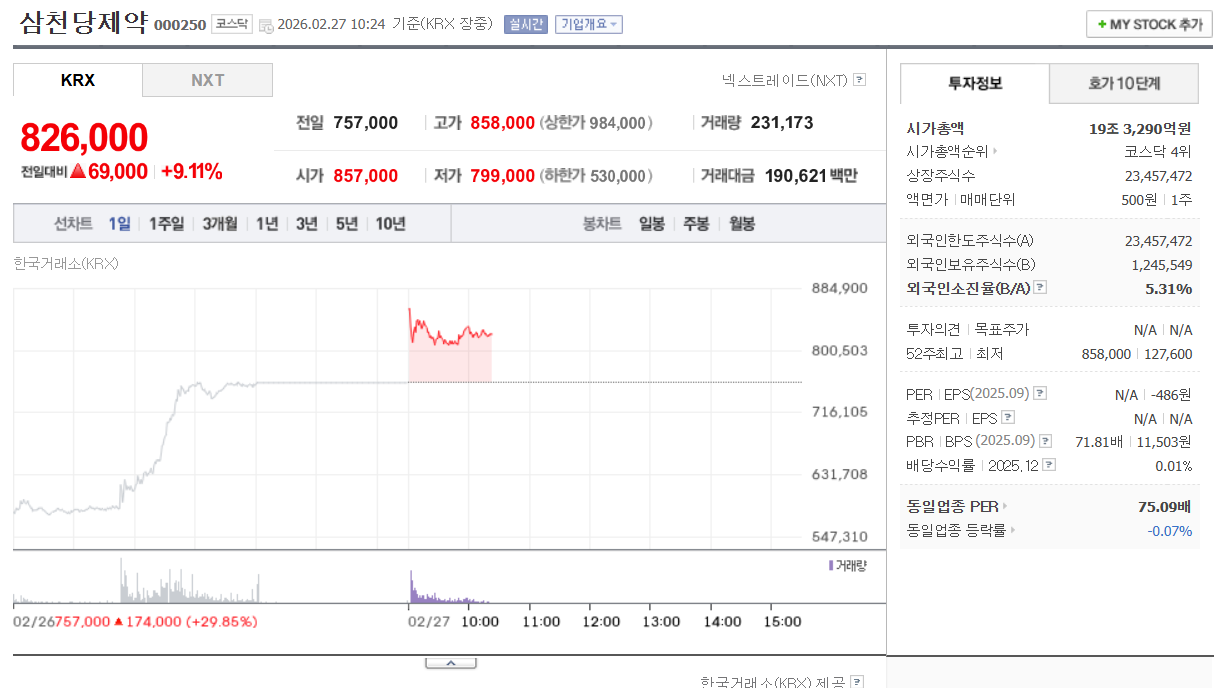This screenshot has width=1214, height=688.
Task: Click the 11:00 time axis label
Action: (542, 621)
